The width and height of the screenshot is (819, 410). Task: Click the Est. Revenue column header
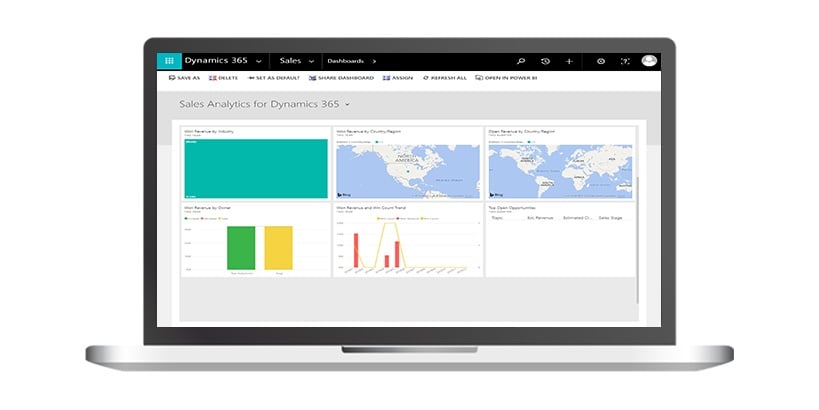(x=540, y=217)
